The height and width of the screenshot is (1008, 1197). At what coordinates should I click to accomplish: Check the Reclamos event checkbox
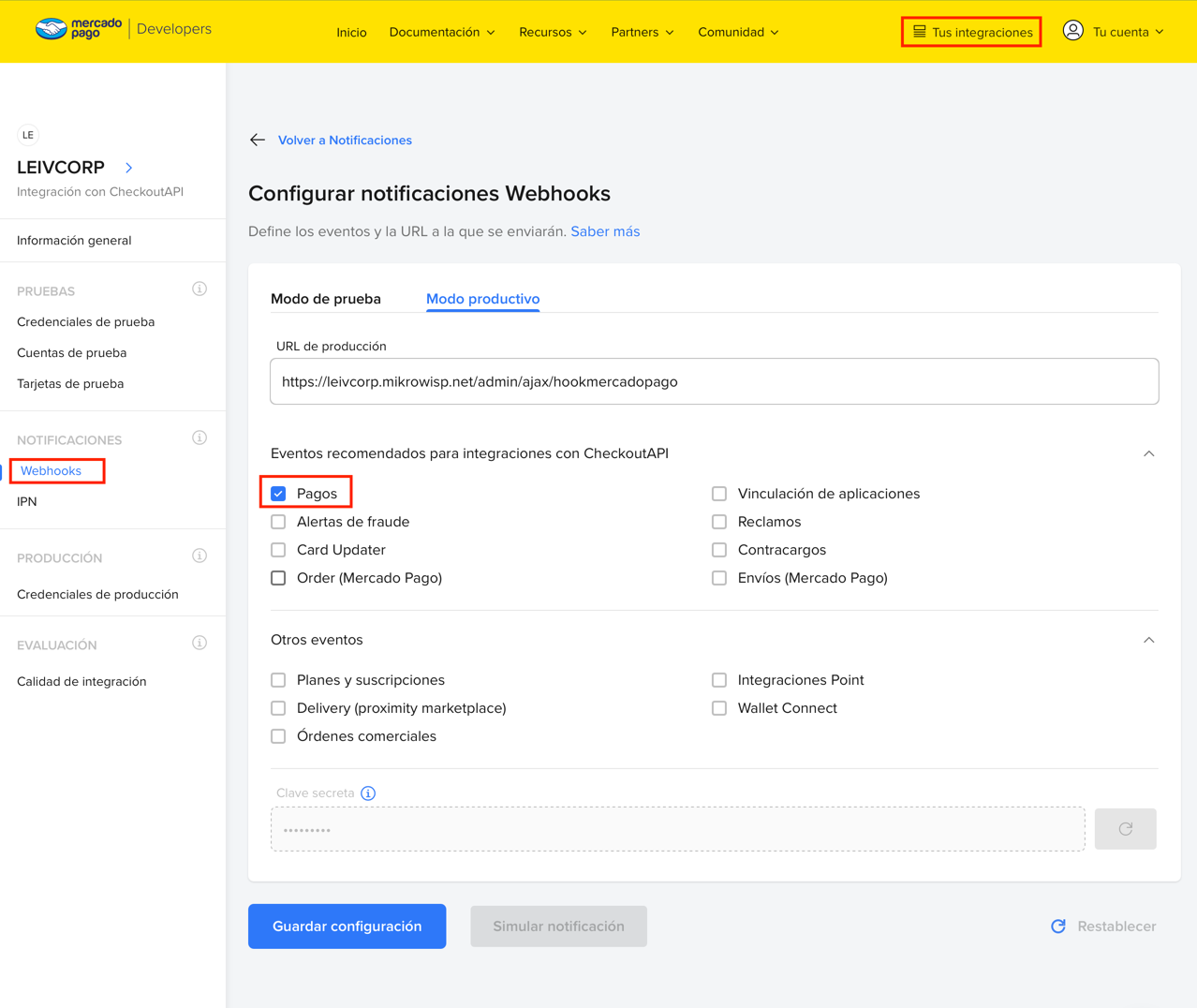click(x=719, y=522)
